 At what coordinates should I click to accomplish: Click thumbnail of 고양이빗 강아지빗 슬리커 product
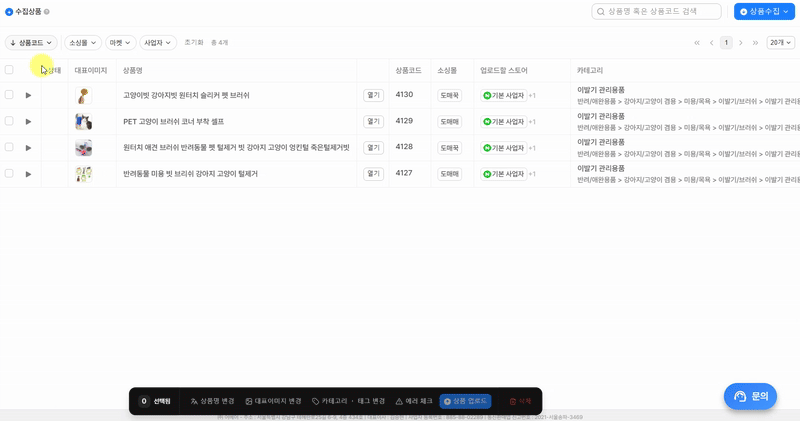(84, 95)
